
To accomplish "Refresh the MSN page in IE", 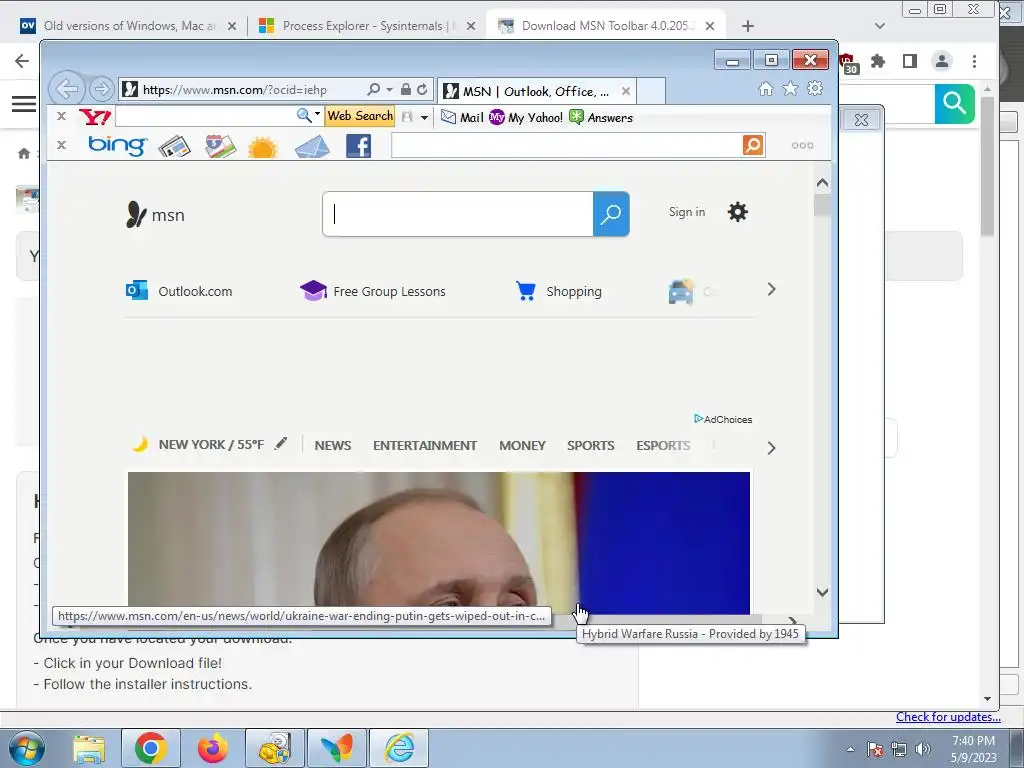I will tap(422, 89).
